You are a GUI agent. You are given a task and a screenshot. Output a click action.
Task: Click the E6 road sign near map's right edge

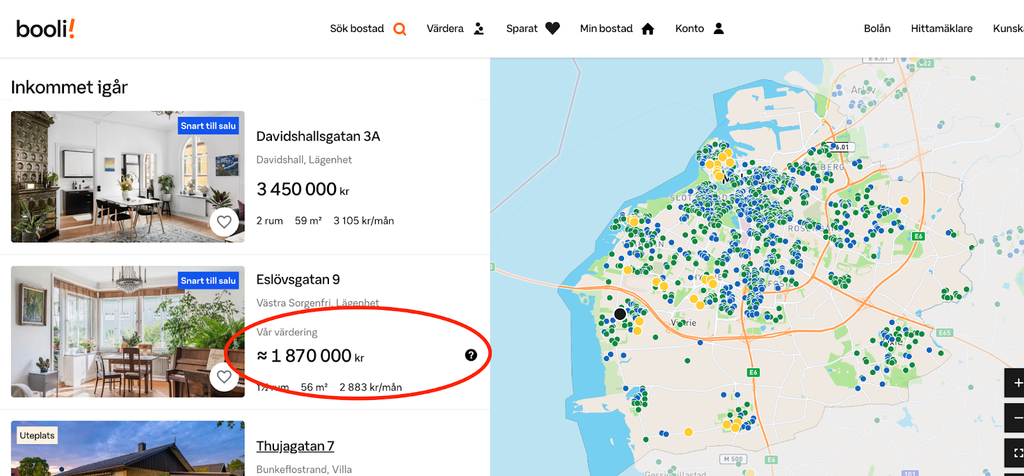pyautogui.click(x=920, y=236)
